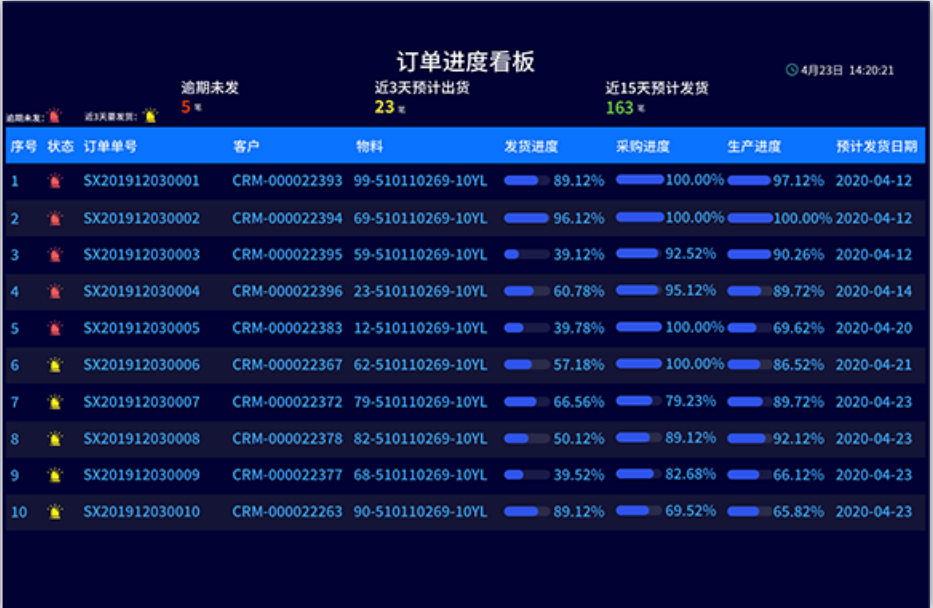Click the red alarm icon in row 1
The image size is (933, 608).
[x=54, y=182]
